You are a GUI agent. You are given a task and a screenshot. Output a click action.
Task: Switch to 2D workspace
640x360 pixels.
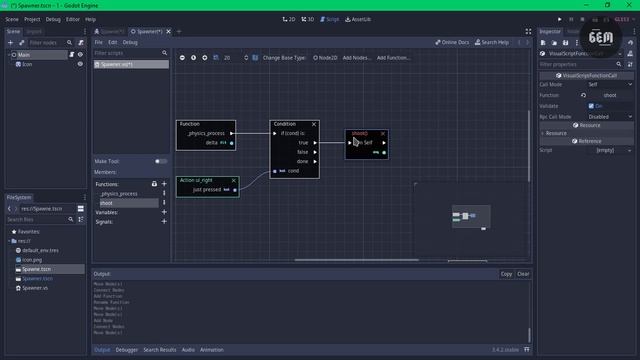tap(289, 19)
